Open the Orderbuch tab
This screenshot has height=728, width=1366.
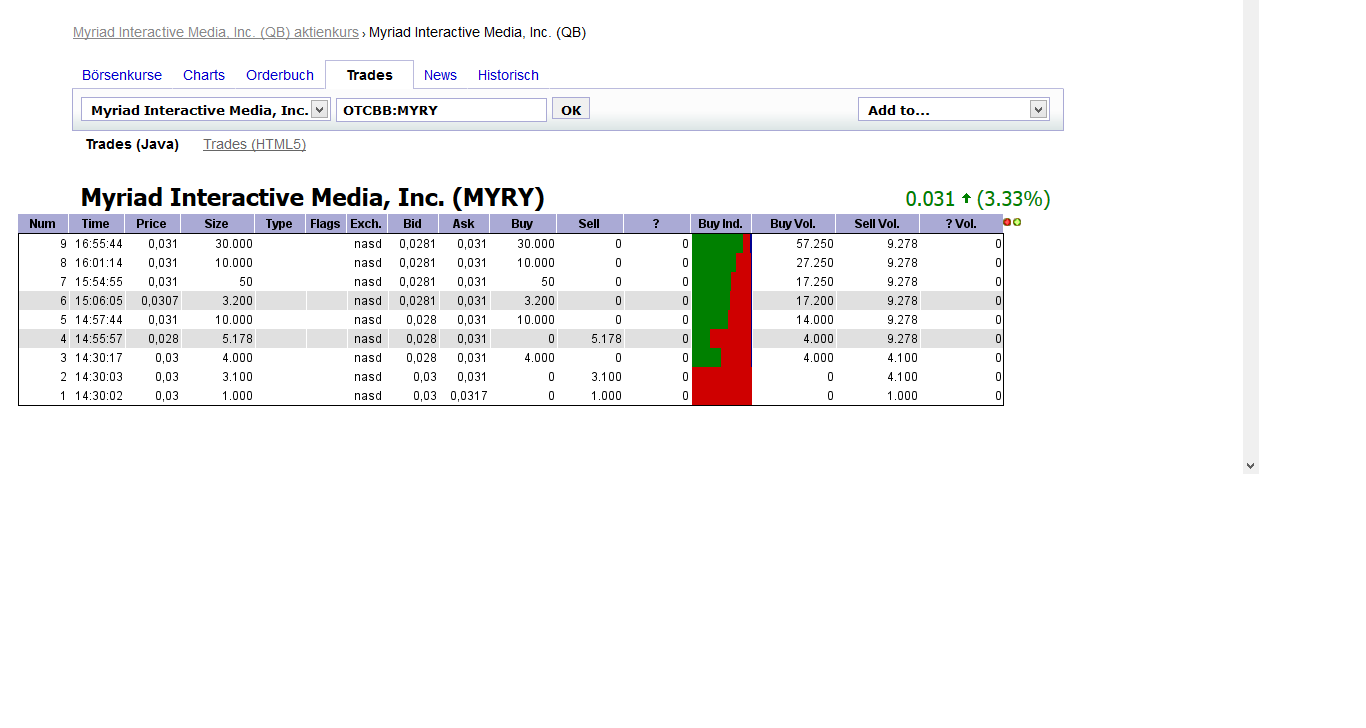tap(280, 75)
